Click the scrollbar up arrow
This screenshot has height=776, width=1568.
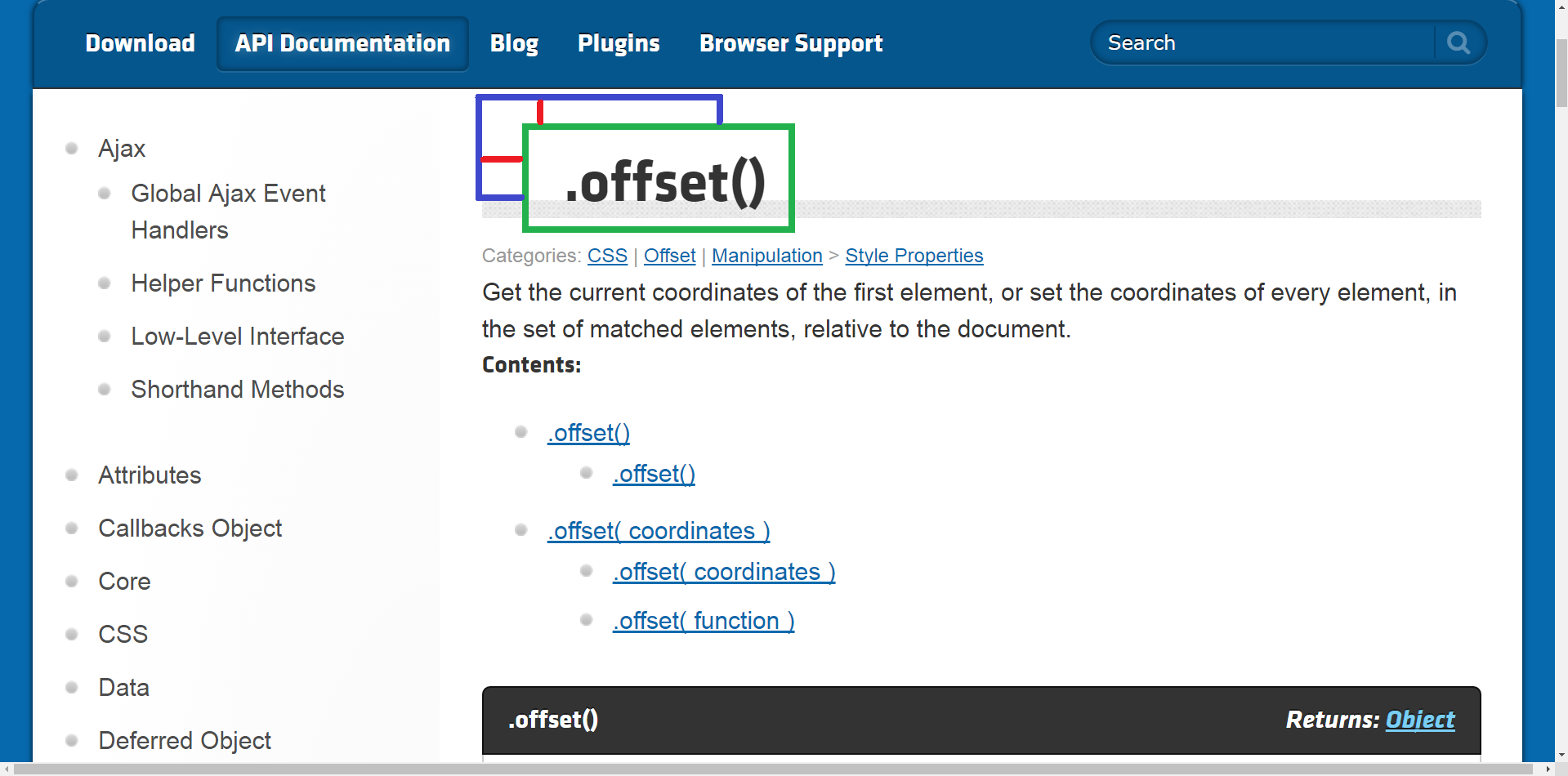[1561, 7]
